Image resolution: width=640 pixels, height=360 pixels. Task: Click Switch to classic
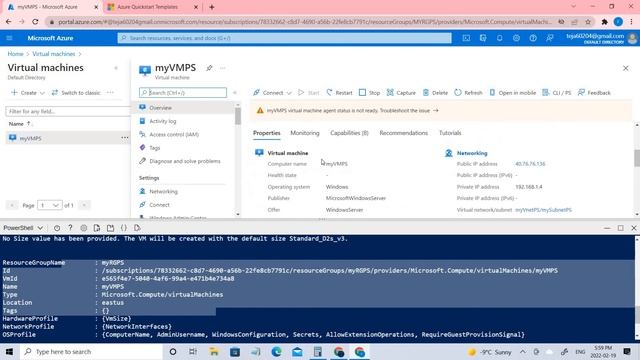(x=76, y=93)
